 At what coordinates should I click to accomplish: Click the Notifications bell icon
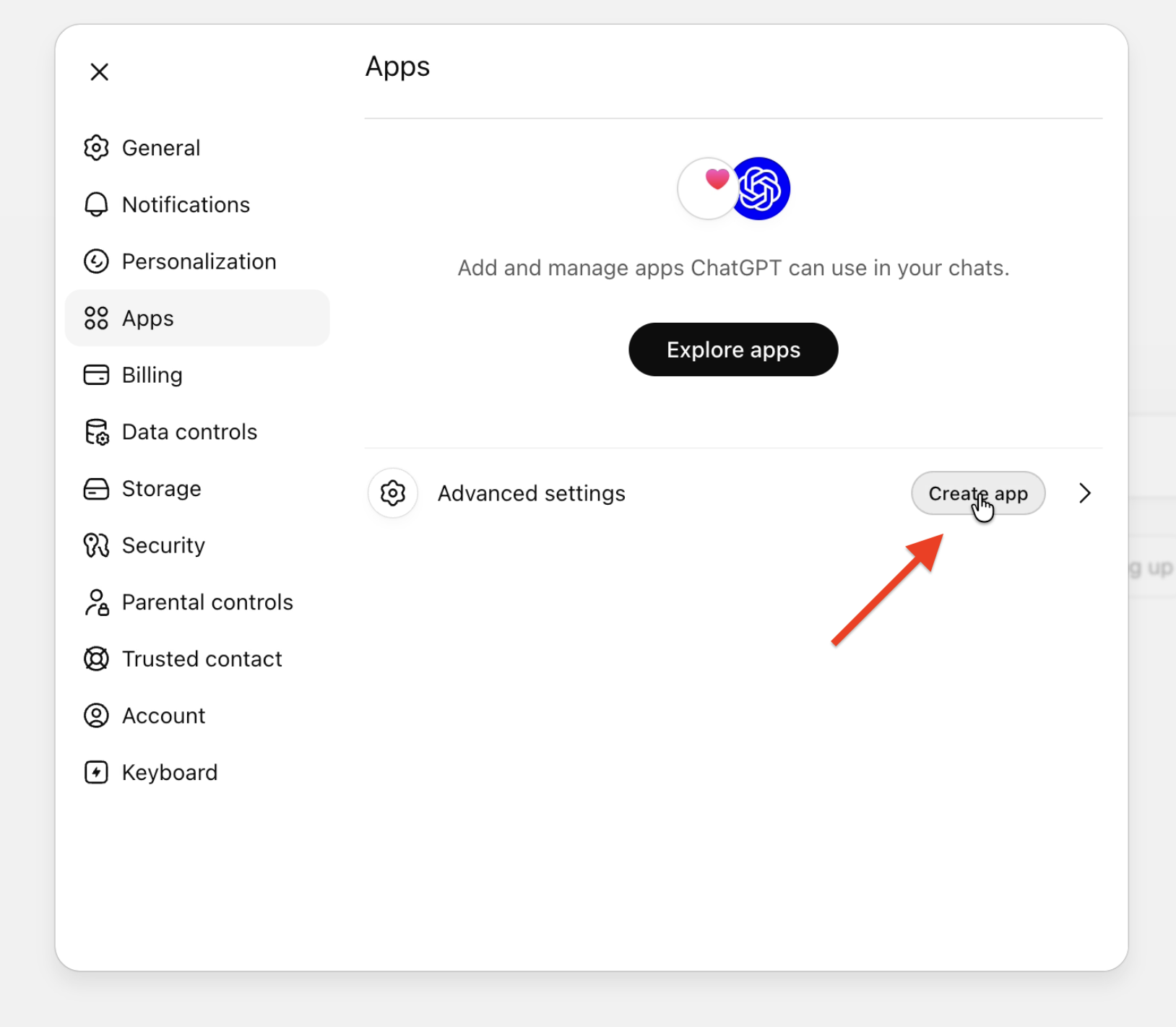coord(96,204)
